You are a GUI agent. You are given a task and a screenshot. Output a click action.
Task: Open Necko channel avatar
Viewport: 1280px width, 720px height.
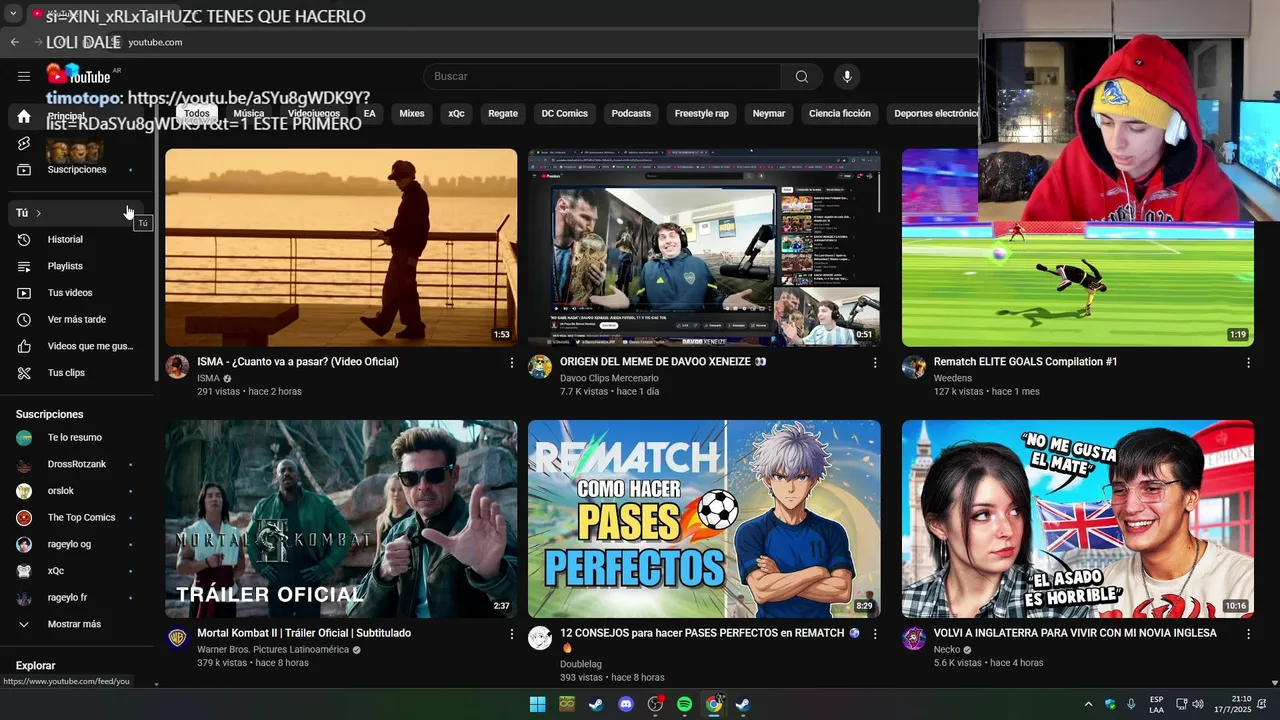point(914,638)
